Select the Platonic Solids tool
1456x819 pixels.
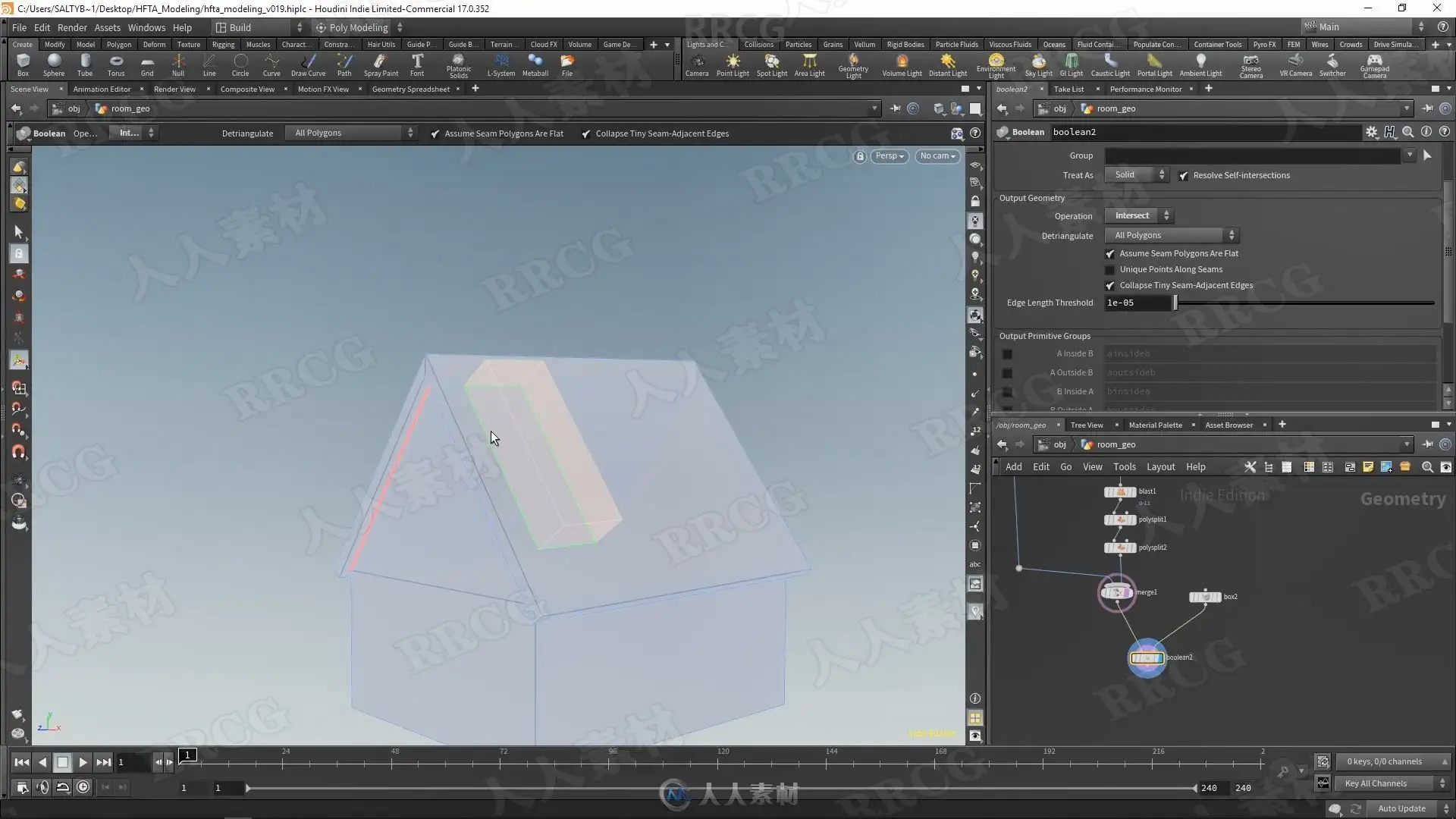click(458, 64)
